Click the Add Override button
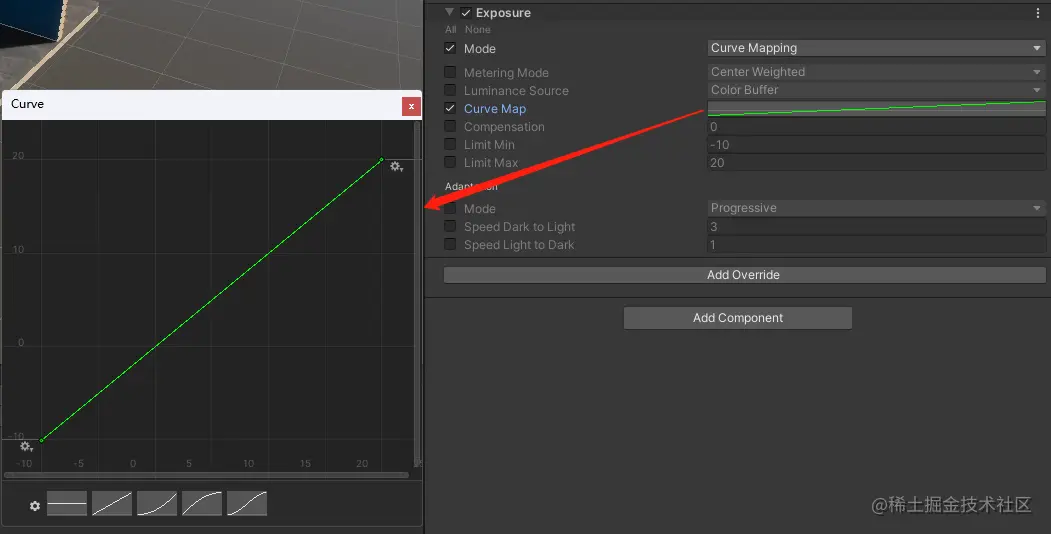1051x534 pixels. point(744,275)
